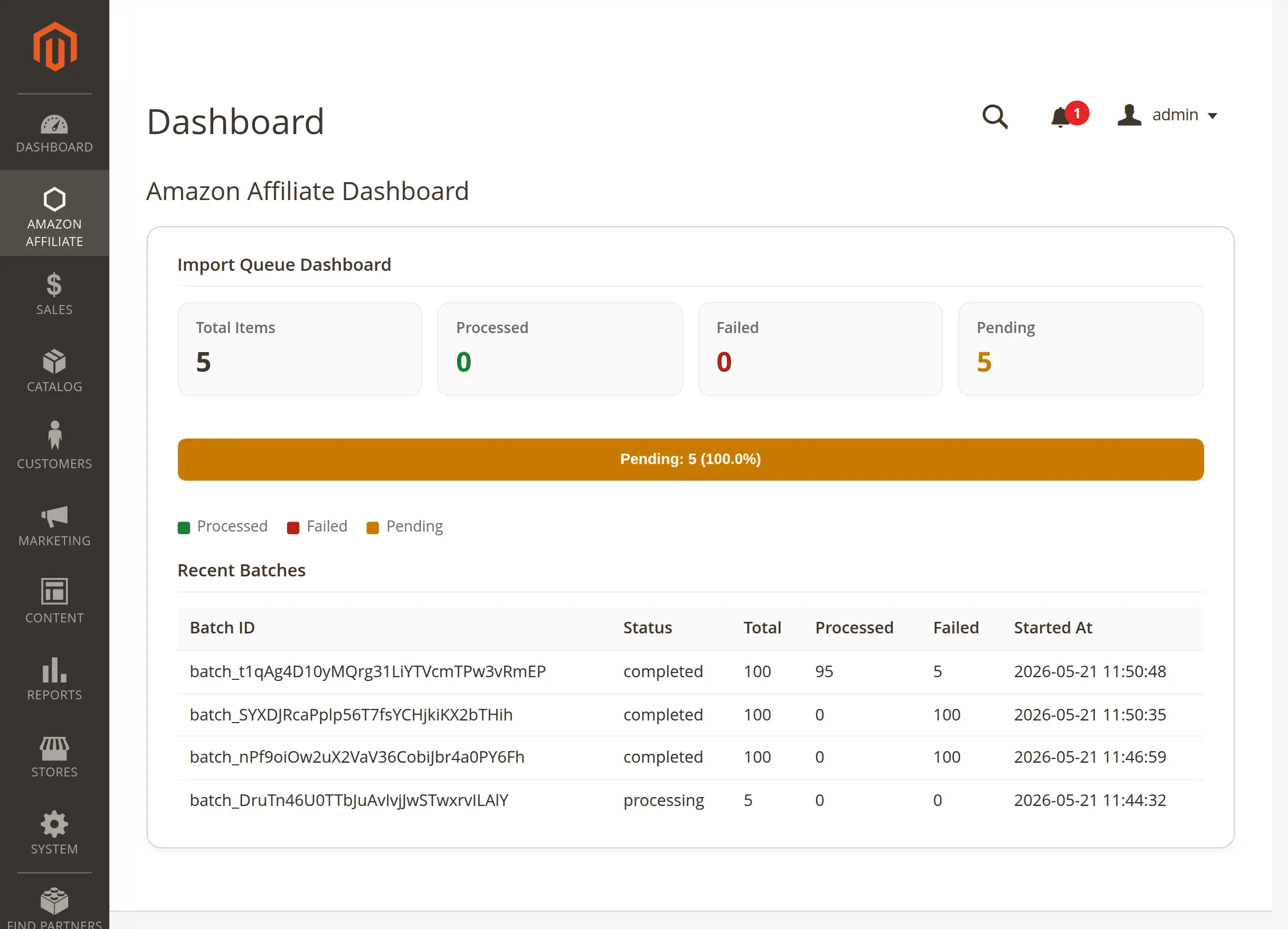The height and width of the screenshot is (929, 1288).
Task: Open the Catalog box icon
Action: (x=54, y=362)
